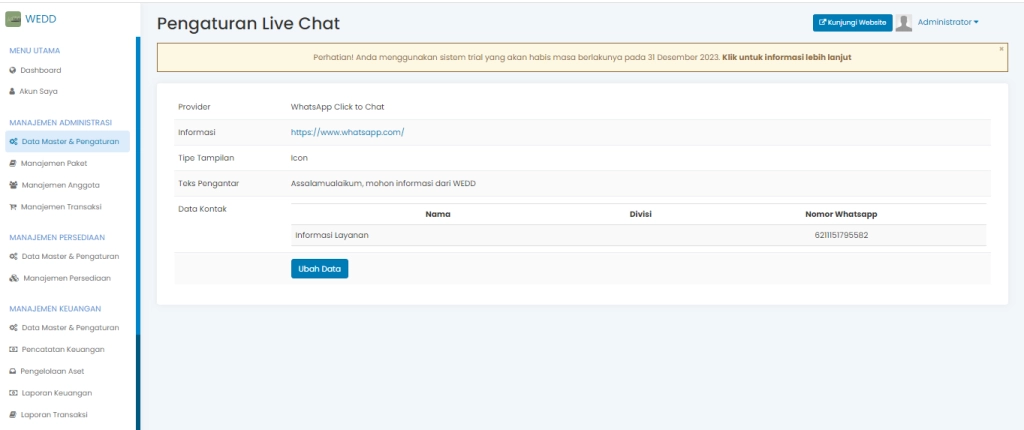Click the administrator avatar picture

pyautogui.click(x=906, y=23)
